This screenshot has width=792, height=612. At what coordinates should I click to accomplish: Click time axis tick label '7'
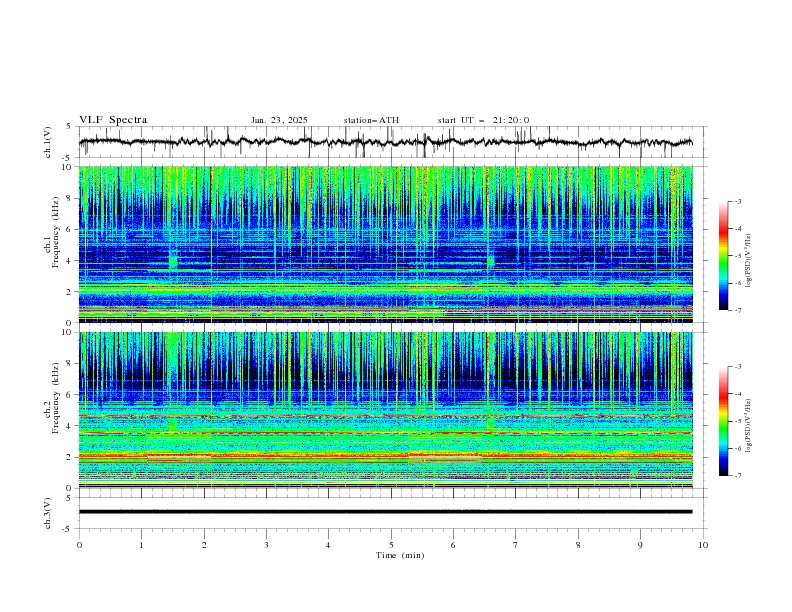coord(516,545)
